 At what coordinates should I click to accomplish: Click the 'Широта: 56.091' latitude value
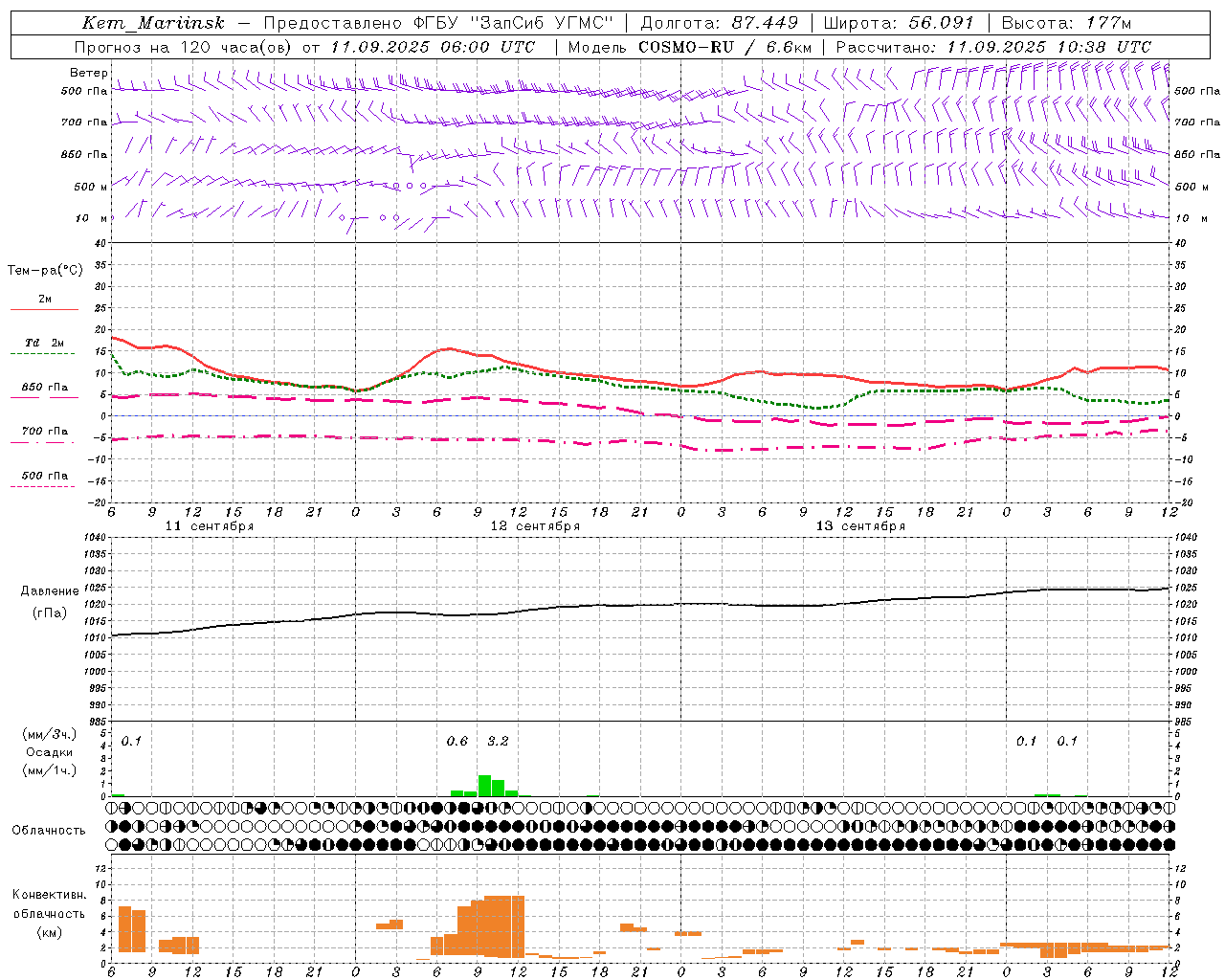tap(899, 23)
